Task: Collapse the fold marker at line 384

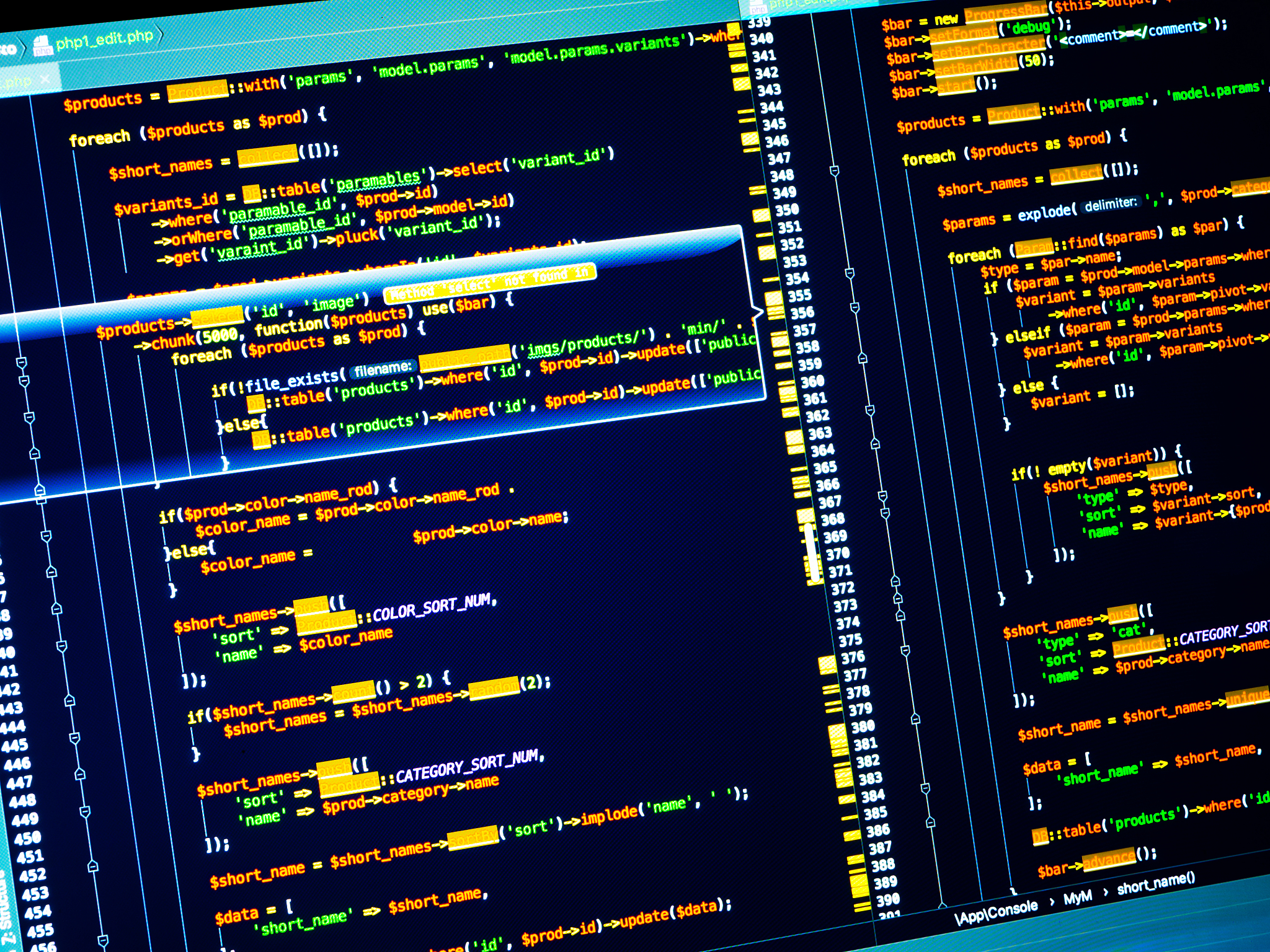Action: [x=925, y=788]
